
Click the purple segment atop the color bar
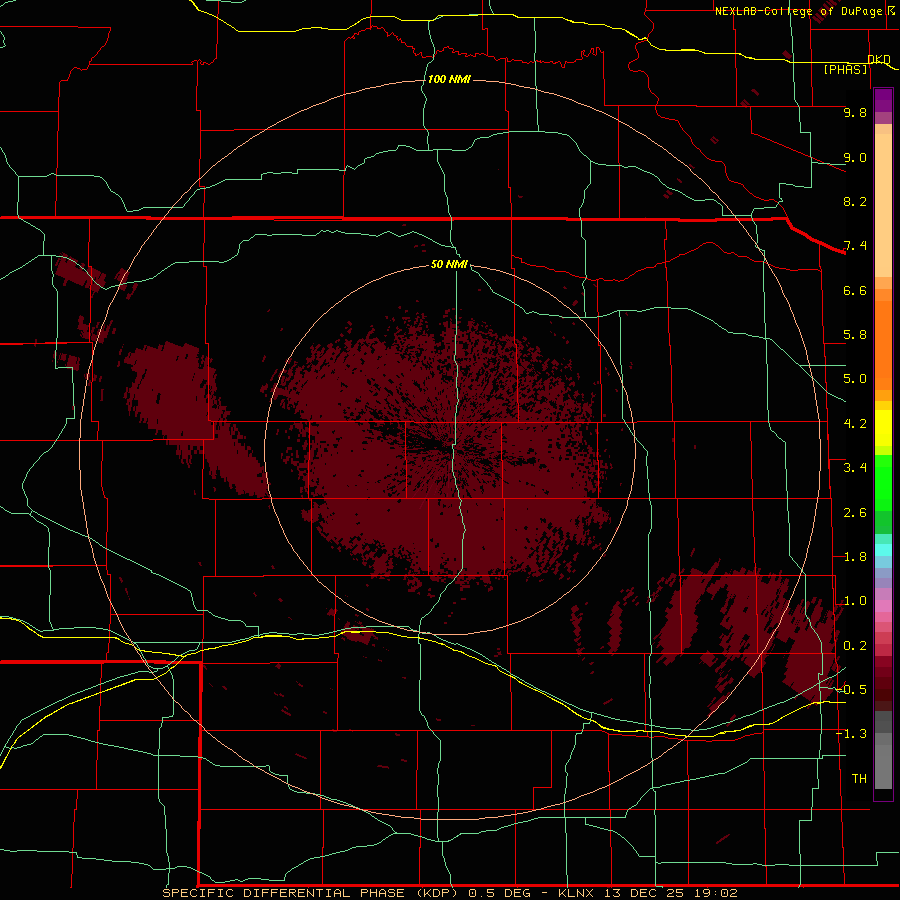coord(883,100)
